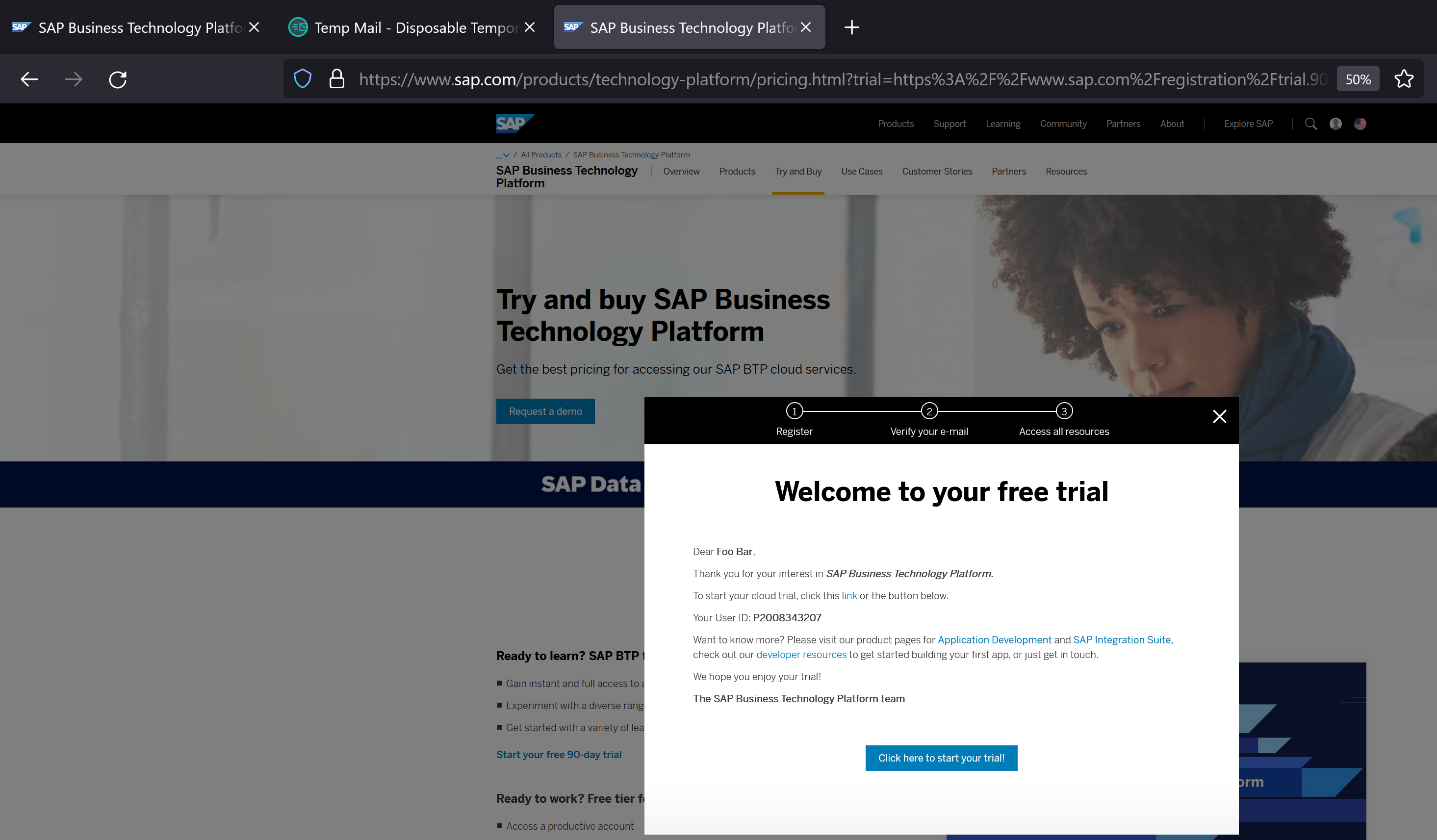The width and height of the screenshot is (1437, 840).
Task: Open a new browser tab
Action: [851, 27]
